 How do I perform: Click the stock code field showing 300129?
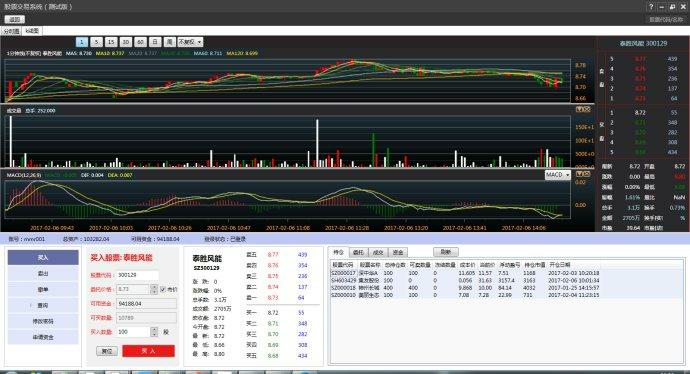pos(137,275)
